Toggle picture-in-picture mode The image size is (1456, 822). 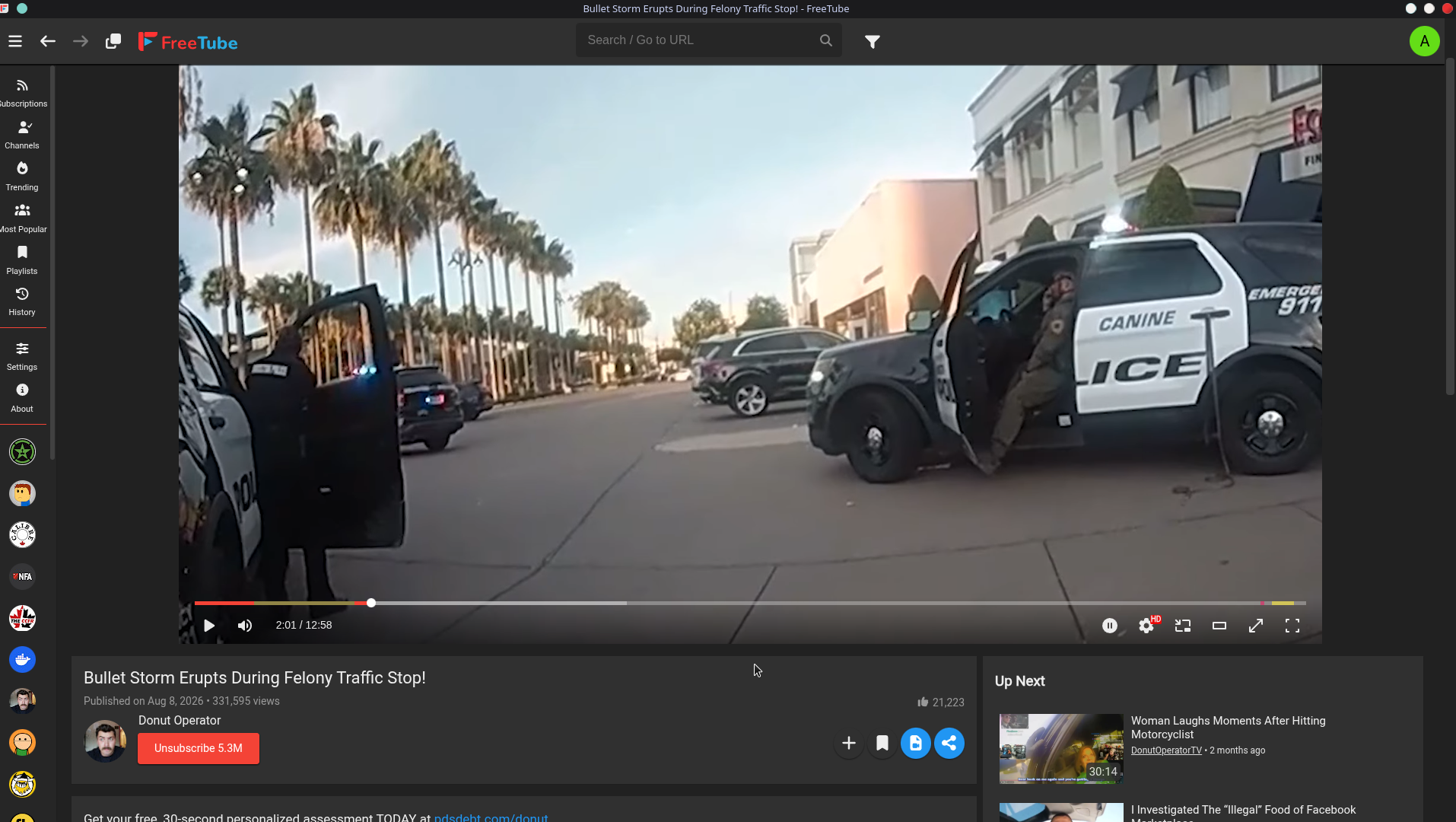pyautogui.click(x=1183, y=626)
